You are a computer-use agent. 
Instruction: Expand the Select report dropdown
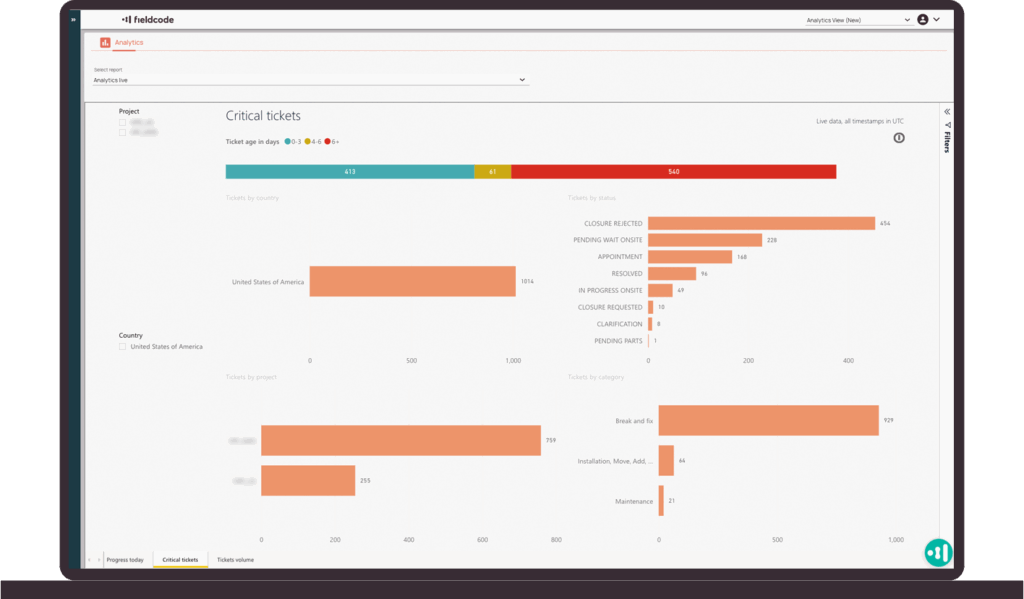coord(310,80)
